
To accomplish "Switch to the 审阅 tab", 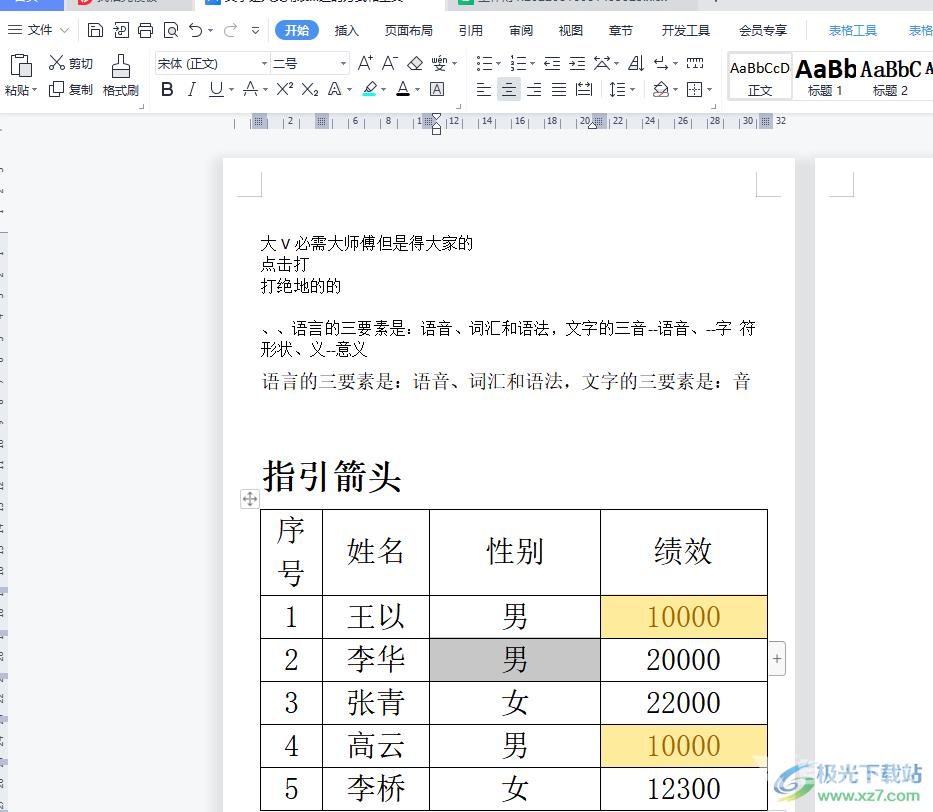I will 521,30.
